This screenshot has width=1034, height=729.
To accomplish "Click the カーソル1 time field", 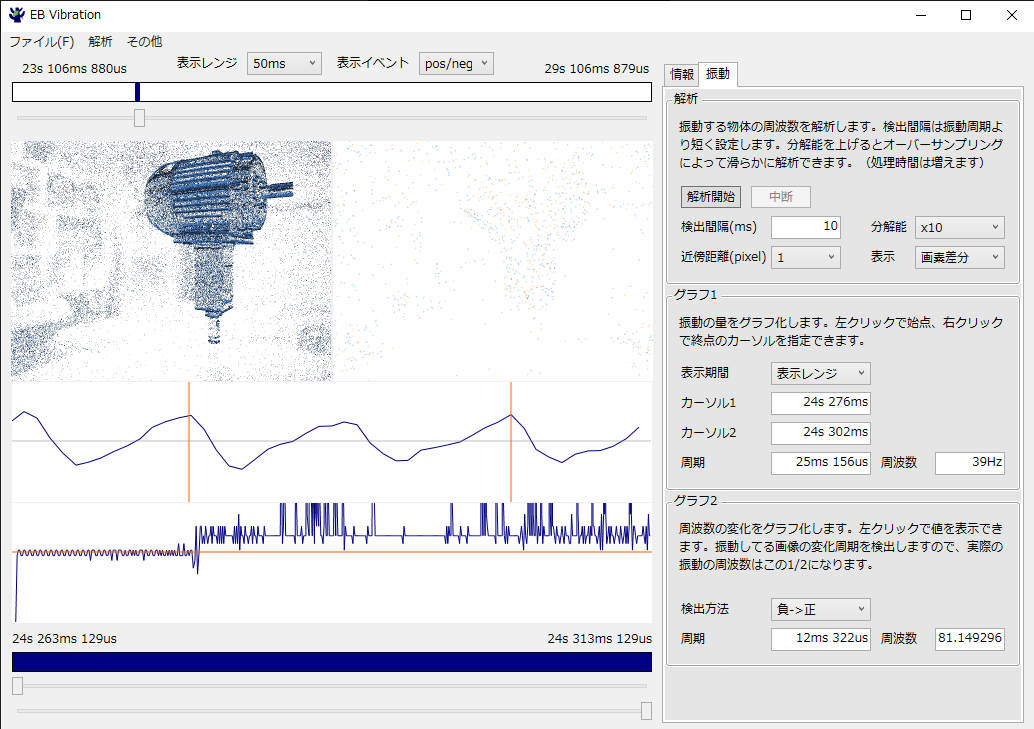I will (820, 402).
